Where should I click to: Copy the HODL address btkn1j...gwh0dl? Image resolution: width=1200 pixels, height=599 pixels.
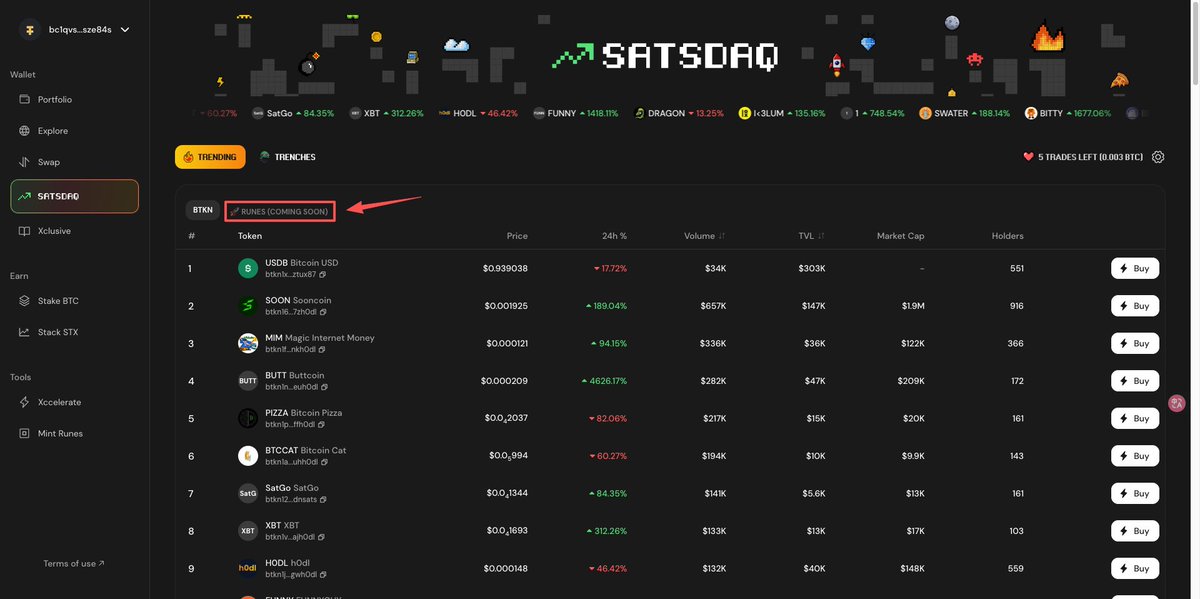click(324, 575)
